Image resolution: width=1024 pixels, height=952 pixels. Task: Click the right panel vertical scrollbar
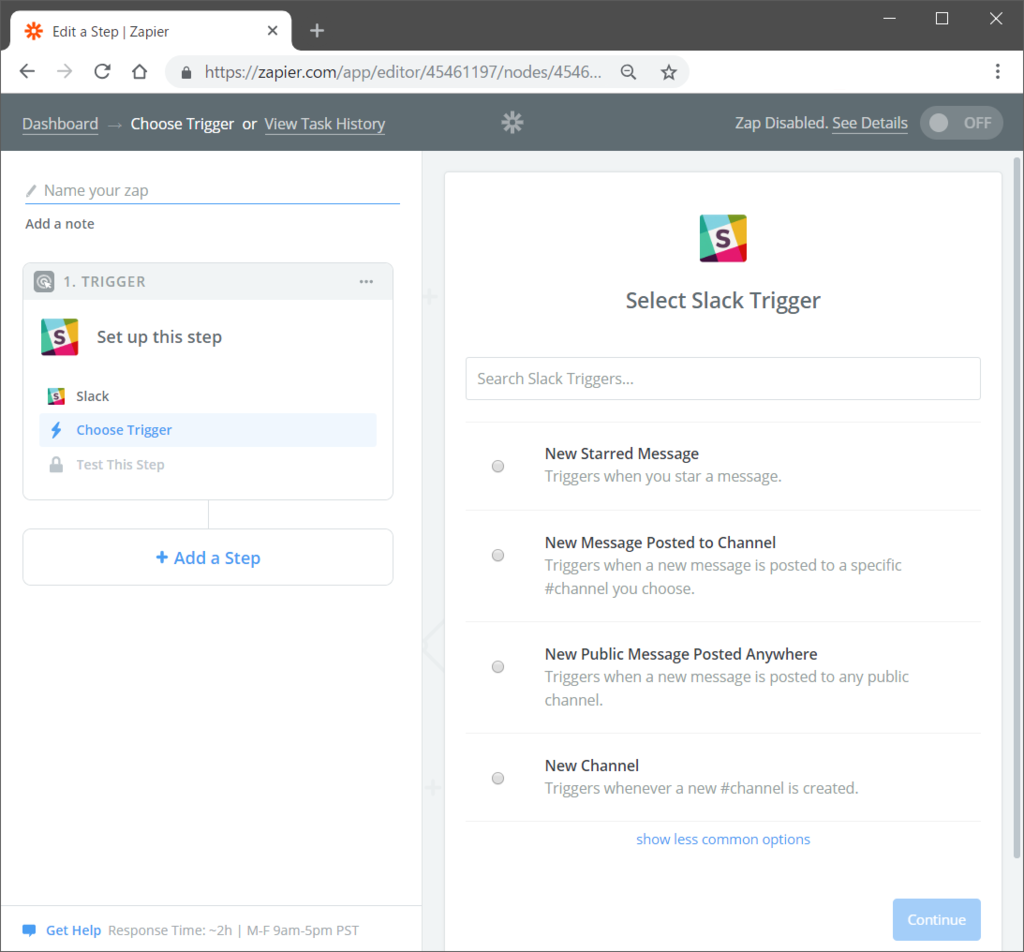pyautogui.click(x=1017, y=507)
